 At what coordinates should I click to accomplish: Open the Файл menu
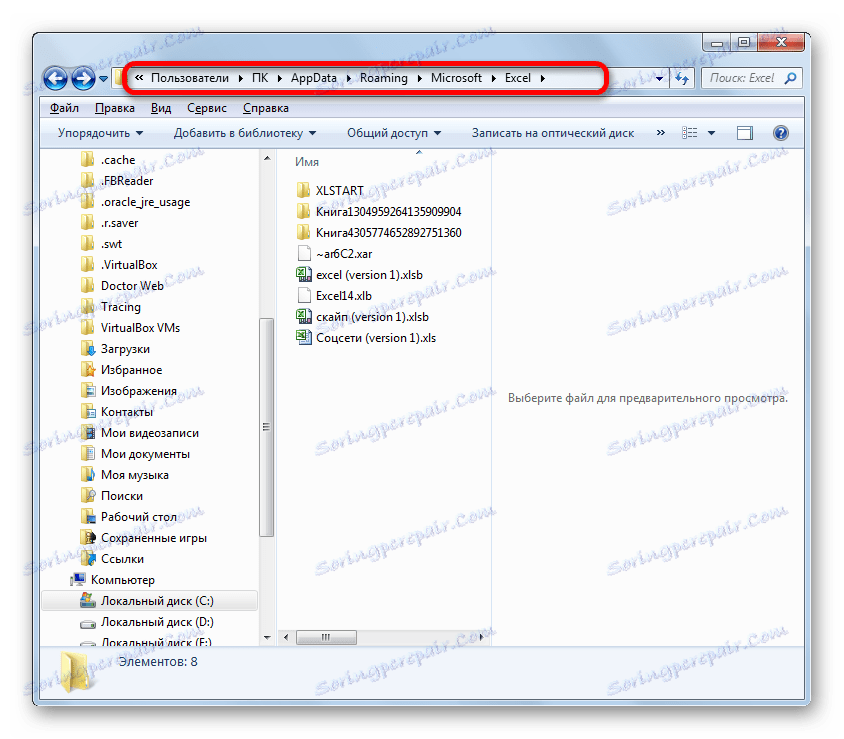tap(64, 108)
